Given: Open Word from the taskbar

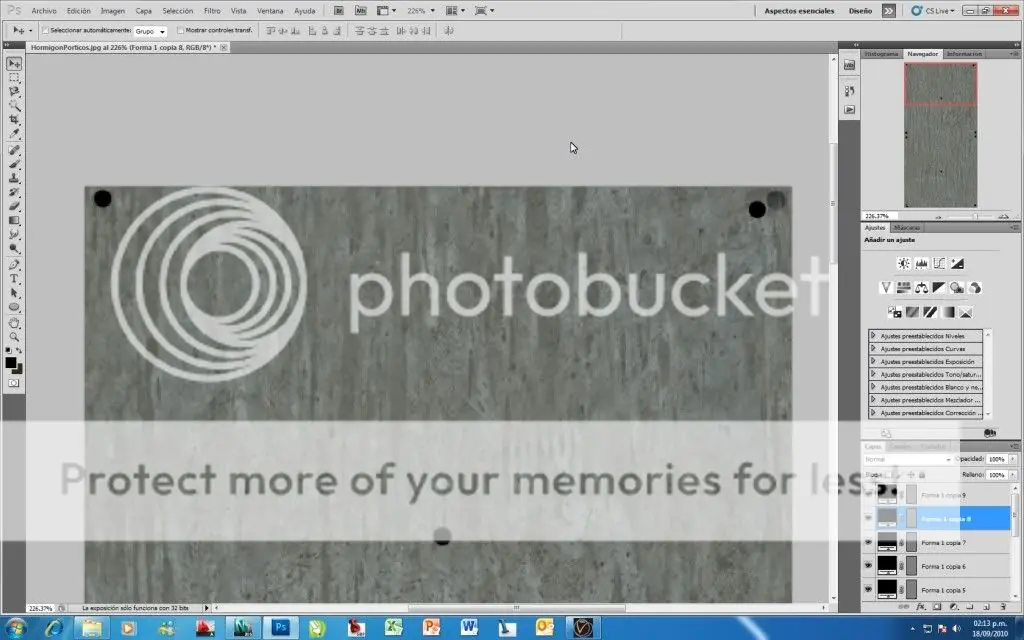Looking at the screenshot, I should (469, 628).
